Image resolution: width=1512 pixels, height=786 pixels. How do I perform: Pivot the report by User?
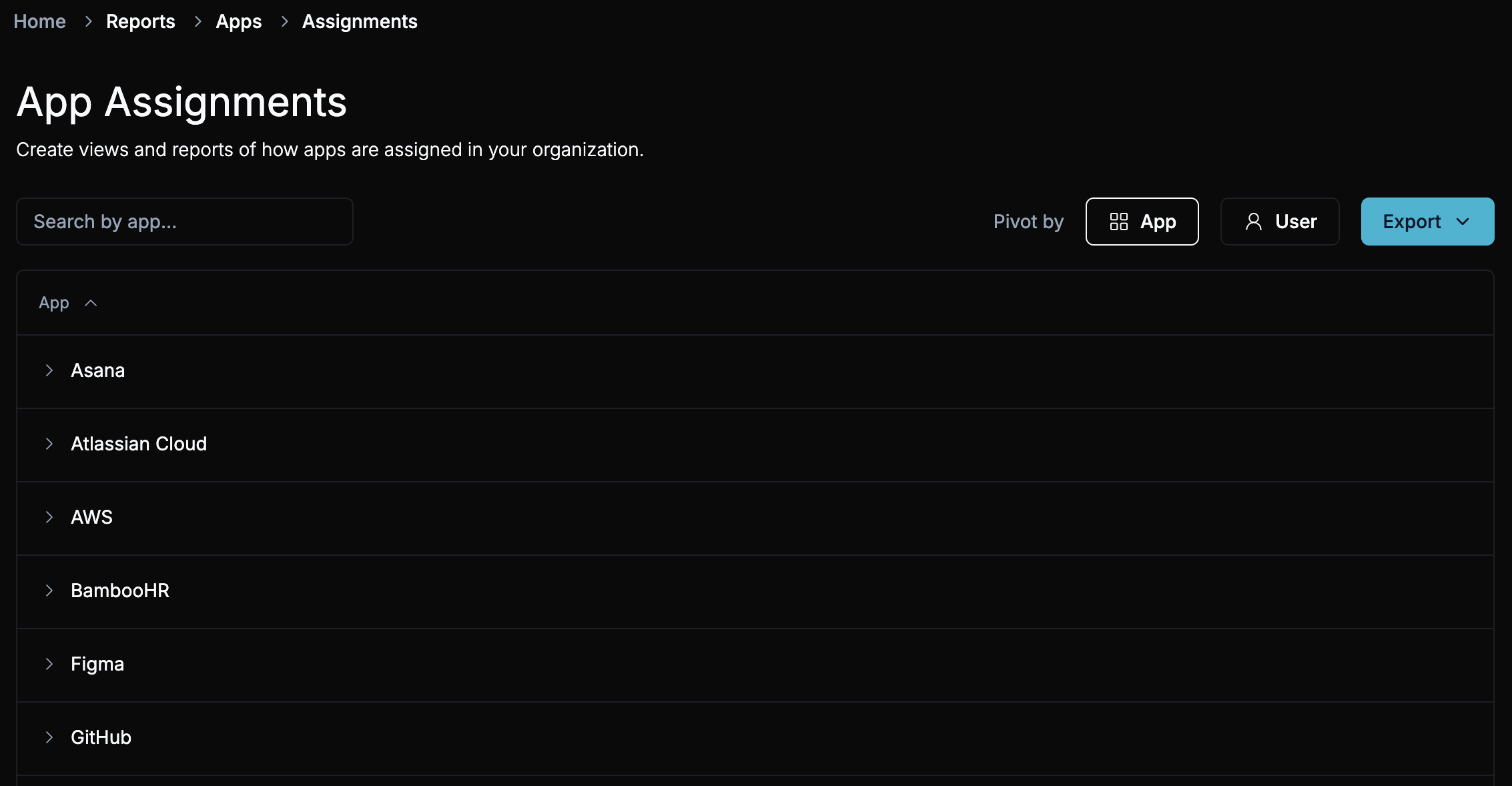pyautogui.click(x=1279, y=222)
